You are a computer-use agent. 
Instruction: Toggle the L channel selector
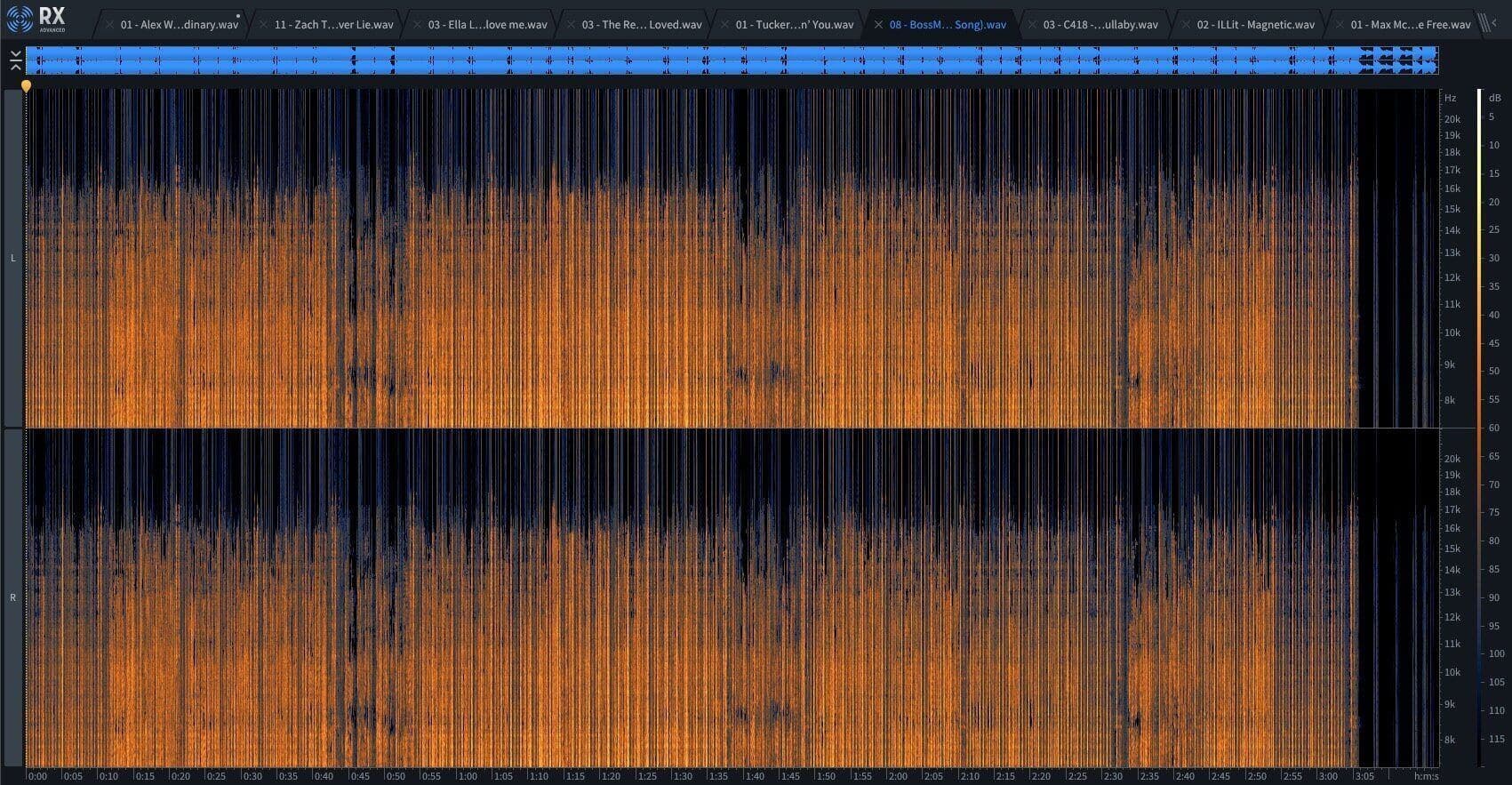click(x=13, y=258)
